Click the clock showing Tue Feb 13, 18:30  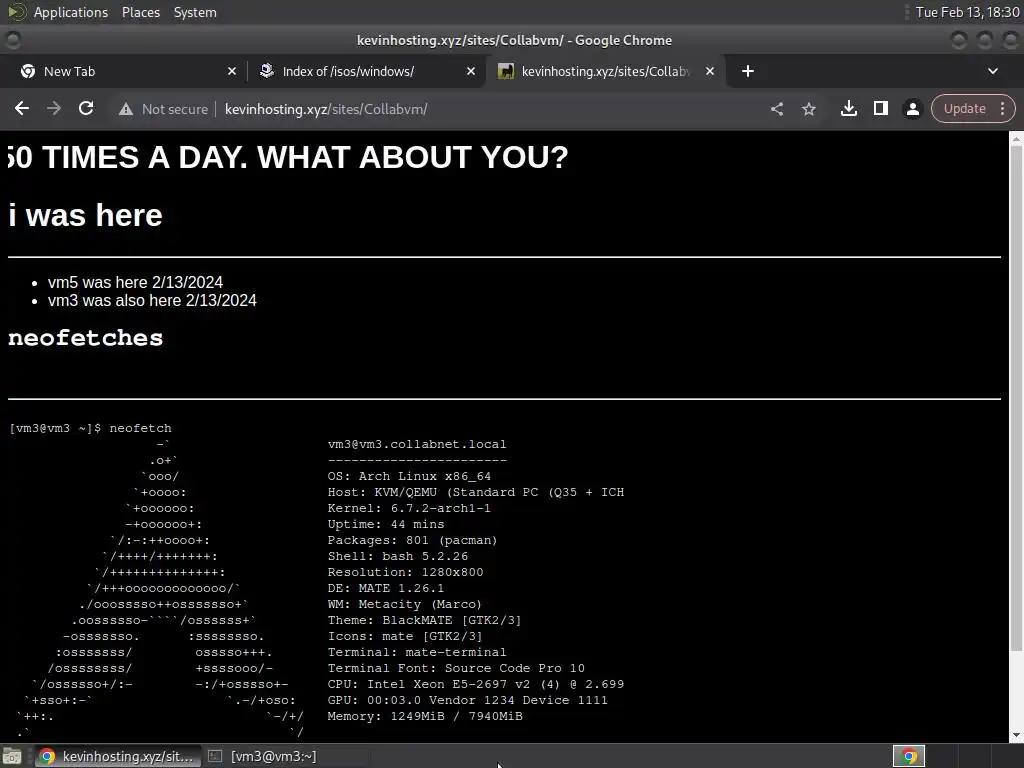click(x=967, y=12)
